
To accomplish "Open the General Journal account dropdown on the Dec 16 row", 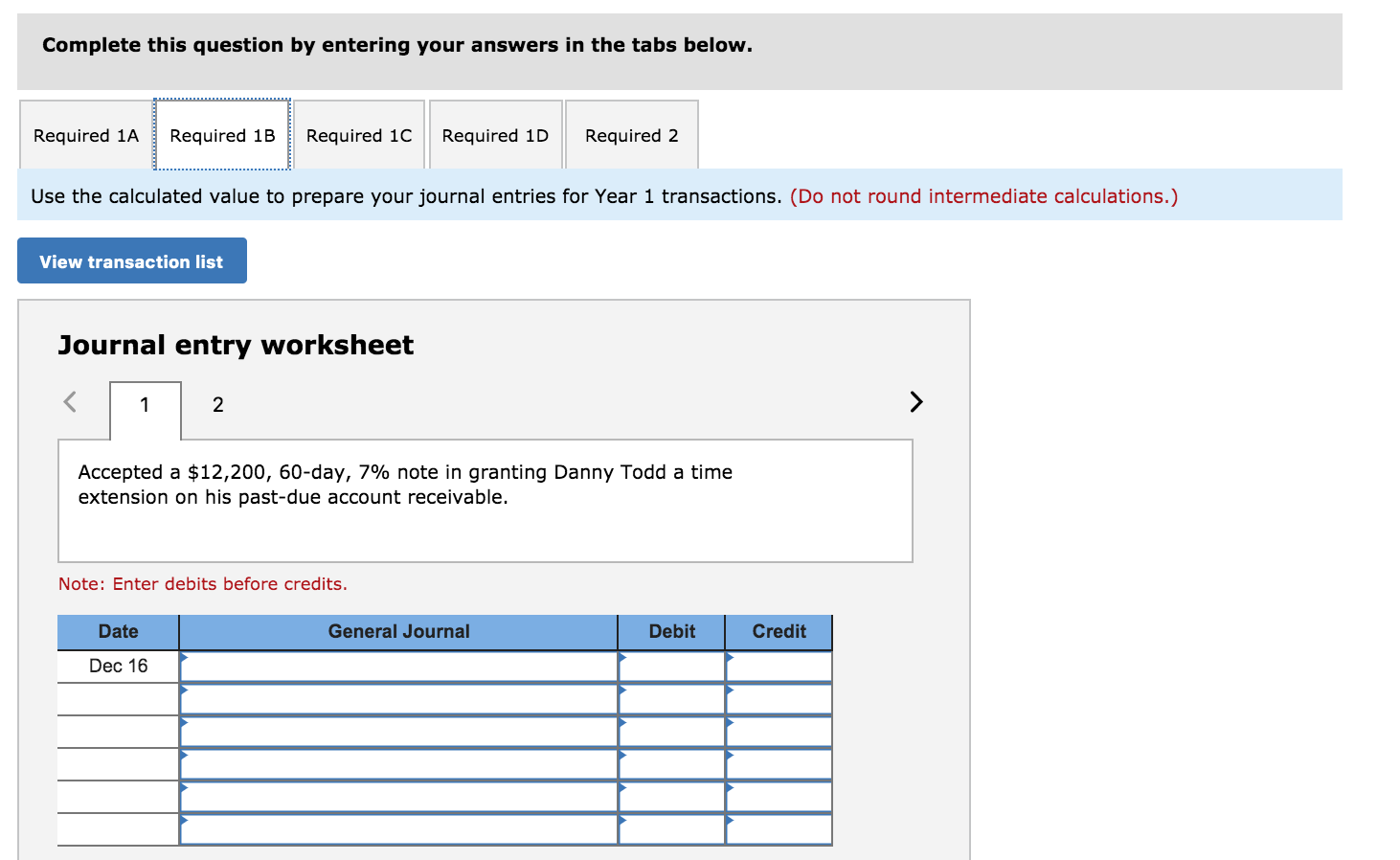I will coord(398,666).
